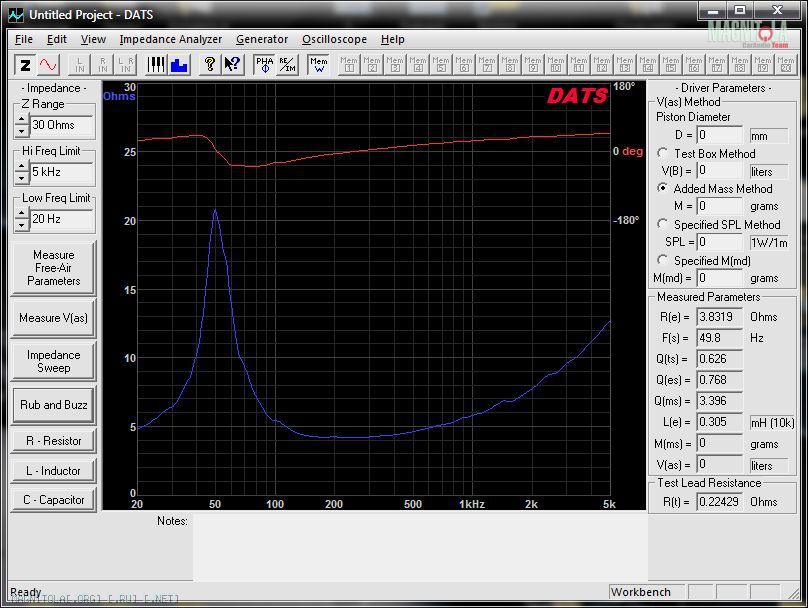Click the blue bar graph toolbar icon
808x608 pixels.
click(179, 65)
